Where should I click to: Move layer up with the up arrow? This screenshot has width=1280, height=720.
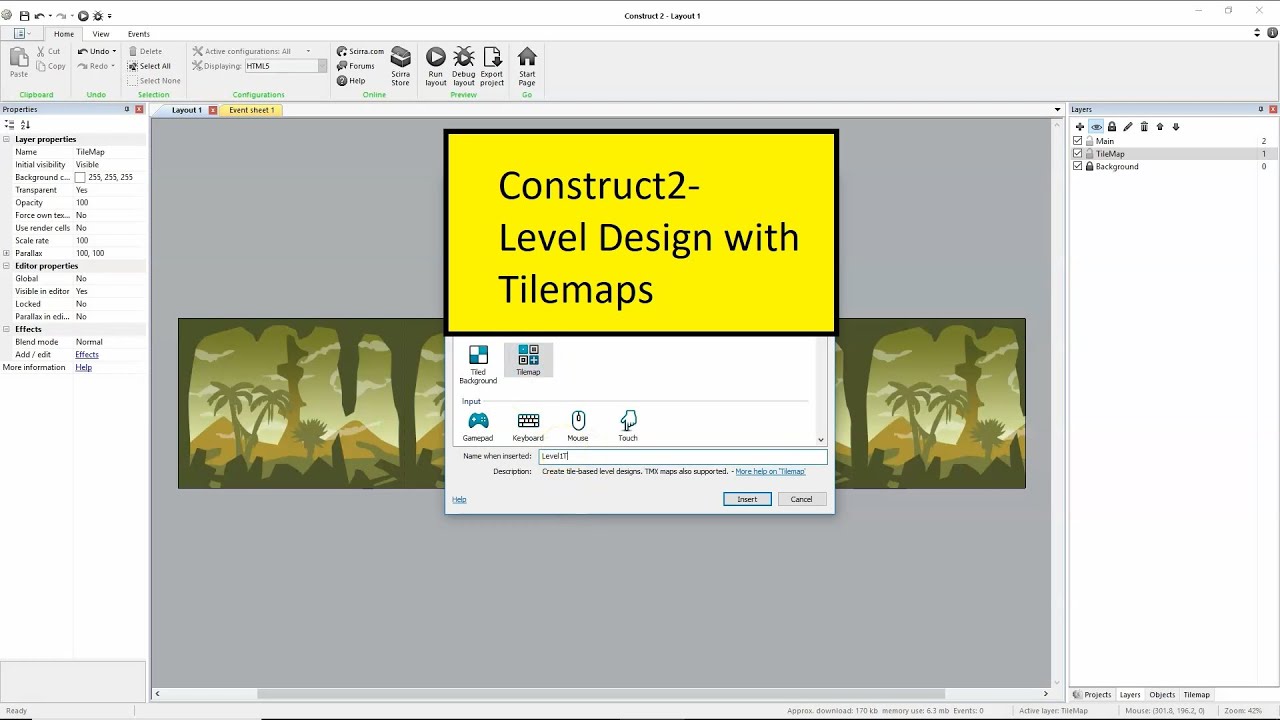[x=1160, y=127]
